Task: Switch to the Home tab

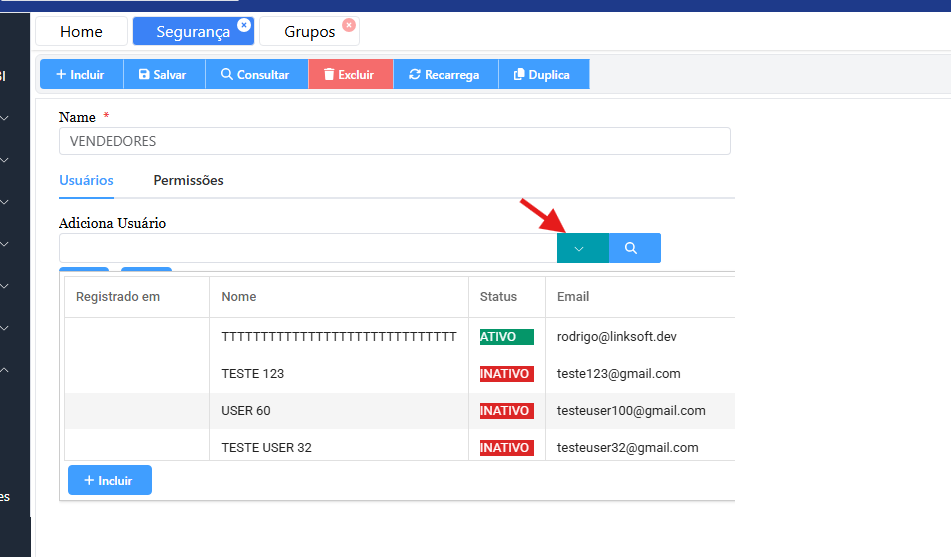Action: (81, 32)
